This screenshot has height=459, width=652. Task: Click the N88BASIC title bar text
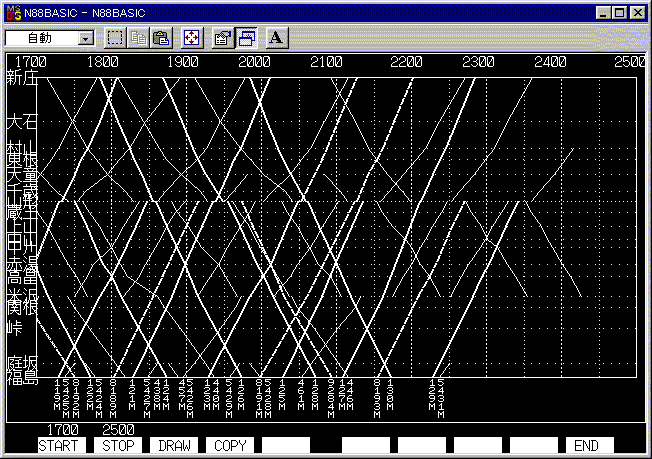(85, 13)
